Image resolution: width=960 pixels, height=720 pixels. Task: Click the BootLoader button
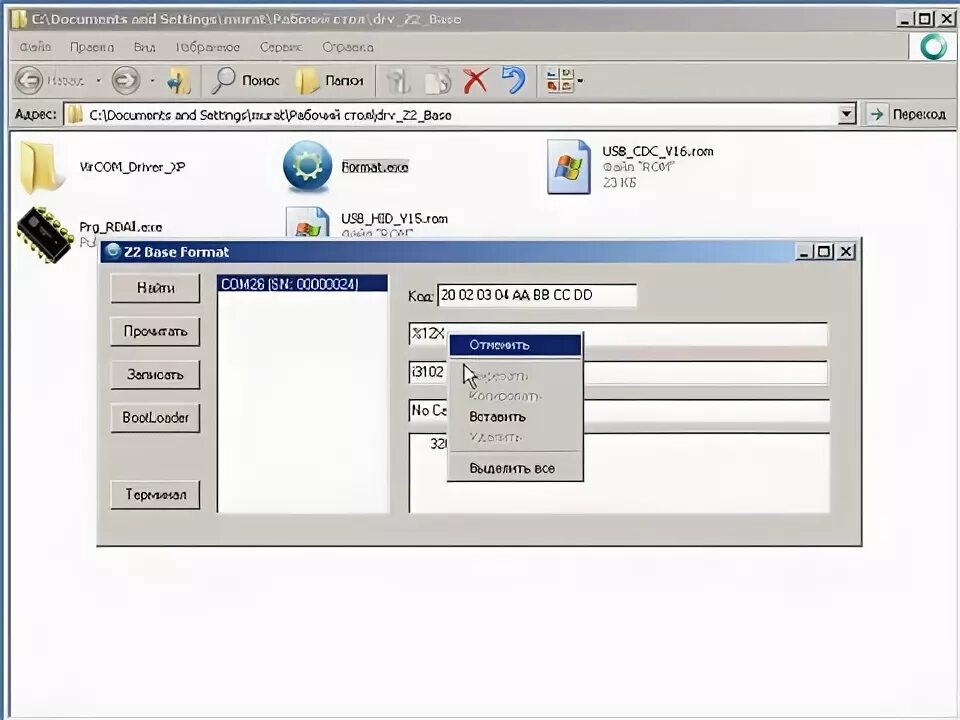[156, 418]
